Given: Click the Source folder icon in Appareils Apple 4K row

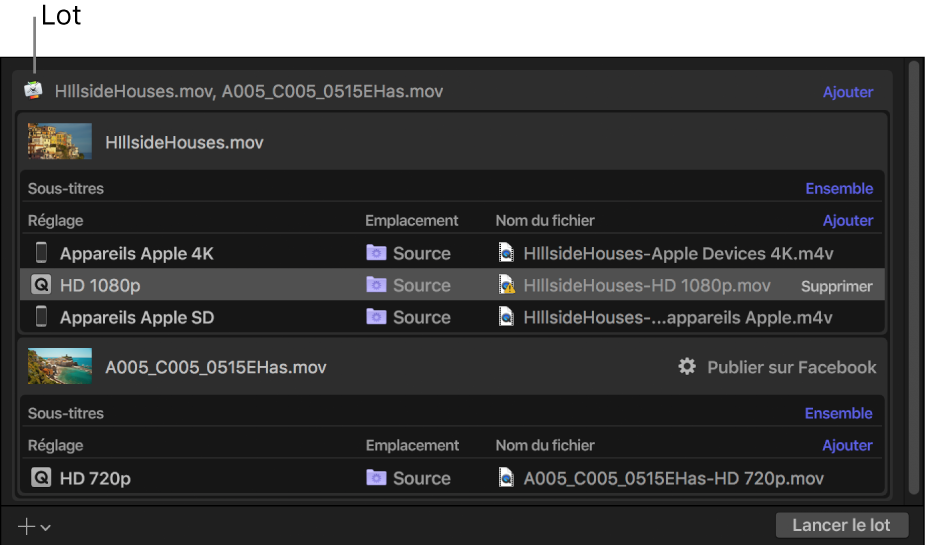Looking at the screenshot, I should coord(376,253).
